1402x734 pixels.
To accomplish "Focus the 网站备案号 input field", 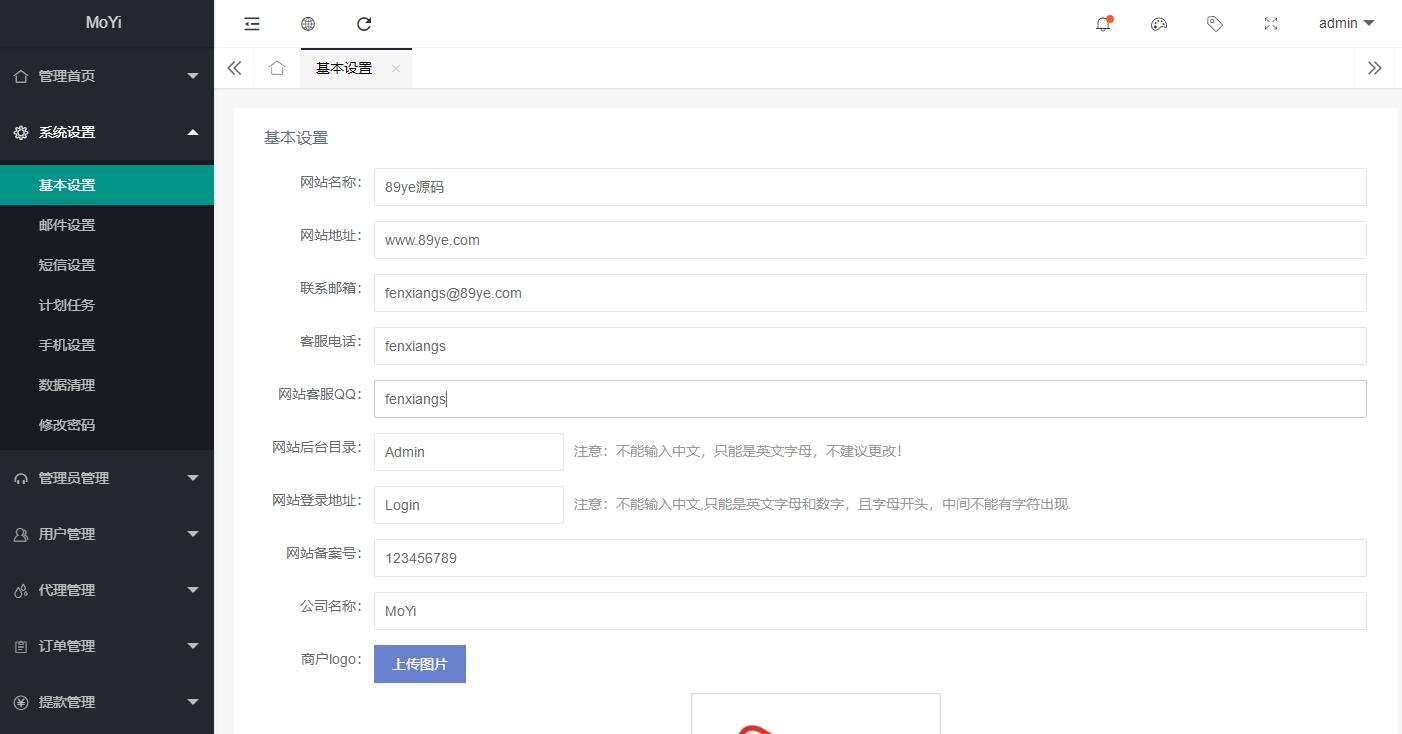I will tap(870, 558).
